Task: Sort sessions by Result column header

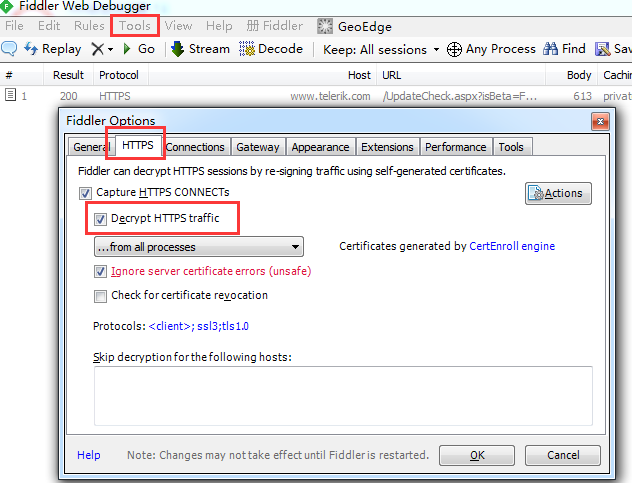Action: 69,75
